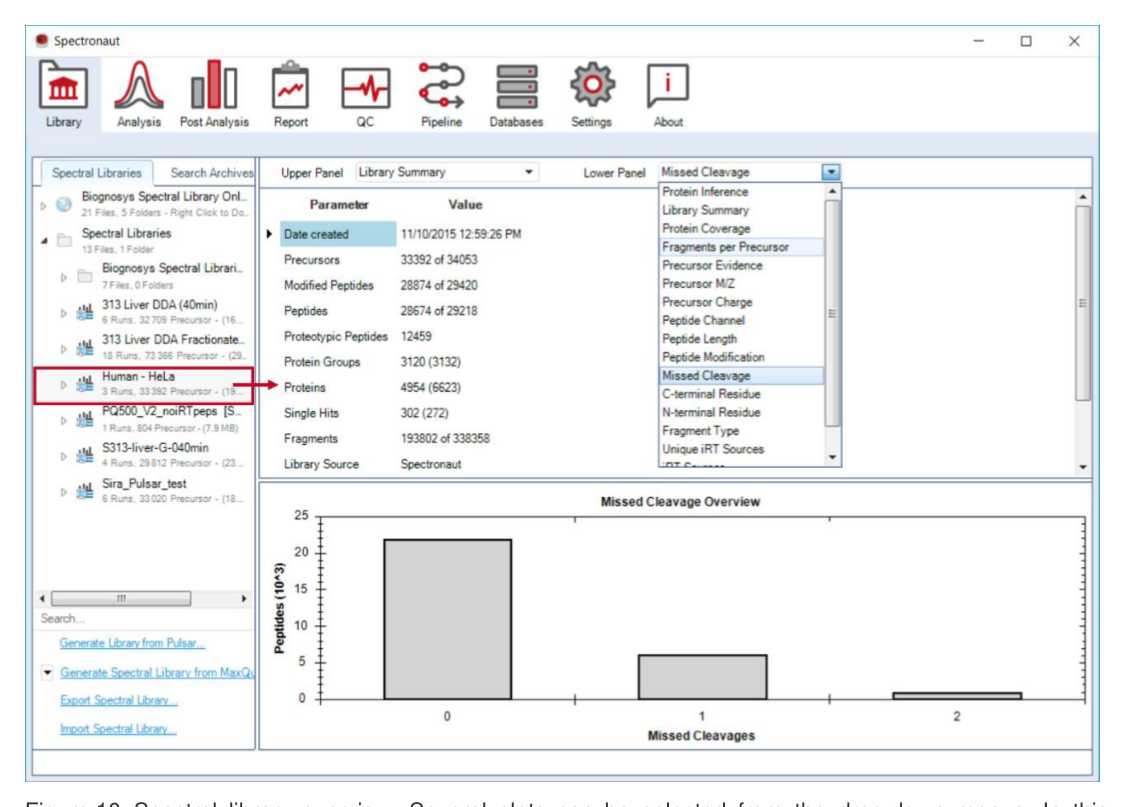Expand the Human - HeLa library tree node
The width and height of the screenshot is (1124, 807).
coord(63,385)
